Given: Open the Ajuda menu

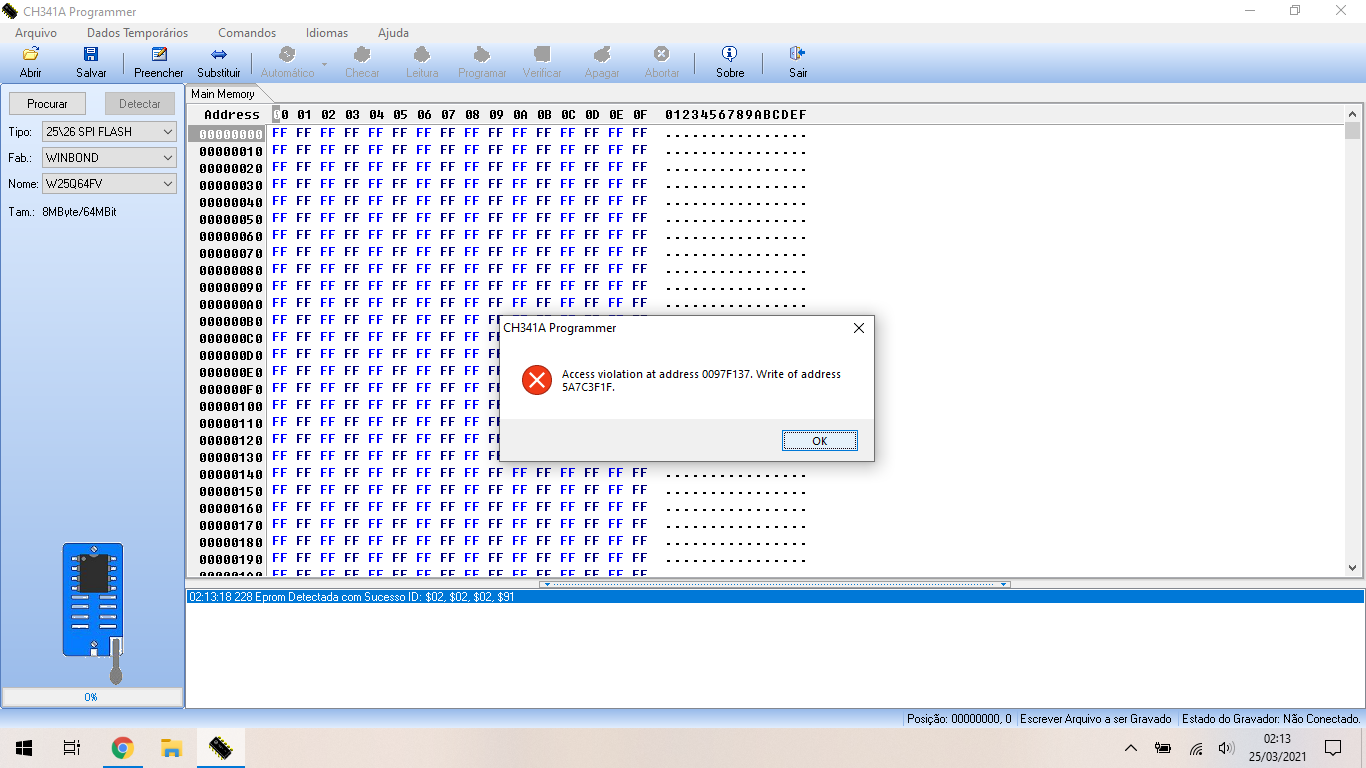Looking at the screenshot, I should [393, 33].
